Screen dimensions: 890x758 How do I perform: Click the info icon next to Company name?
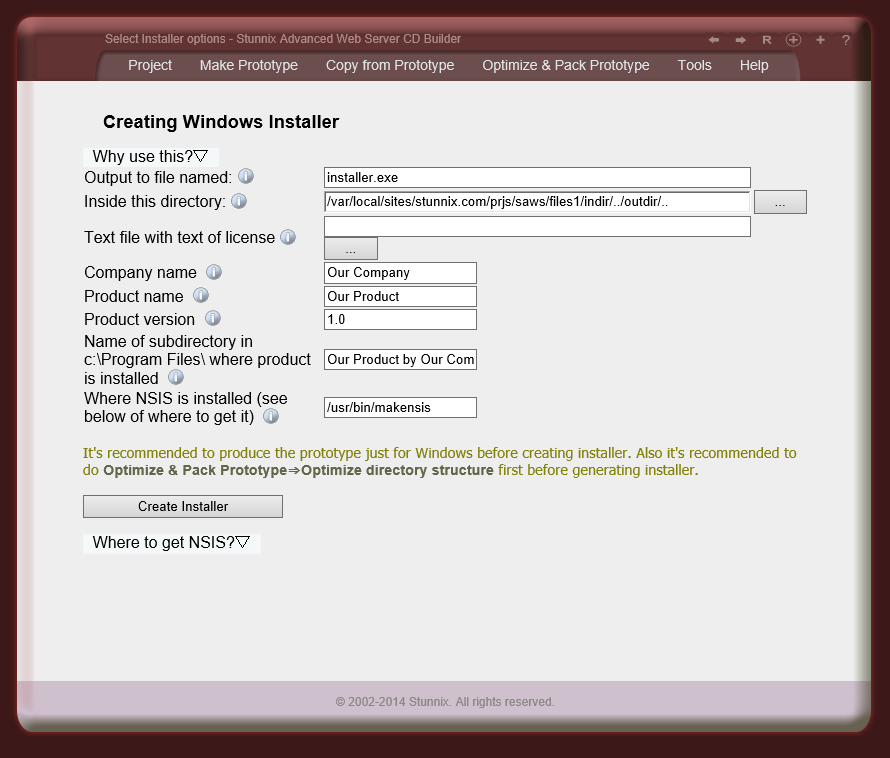213,271
